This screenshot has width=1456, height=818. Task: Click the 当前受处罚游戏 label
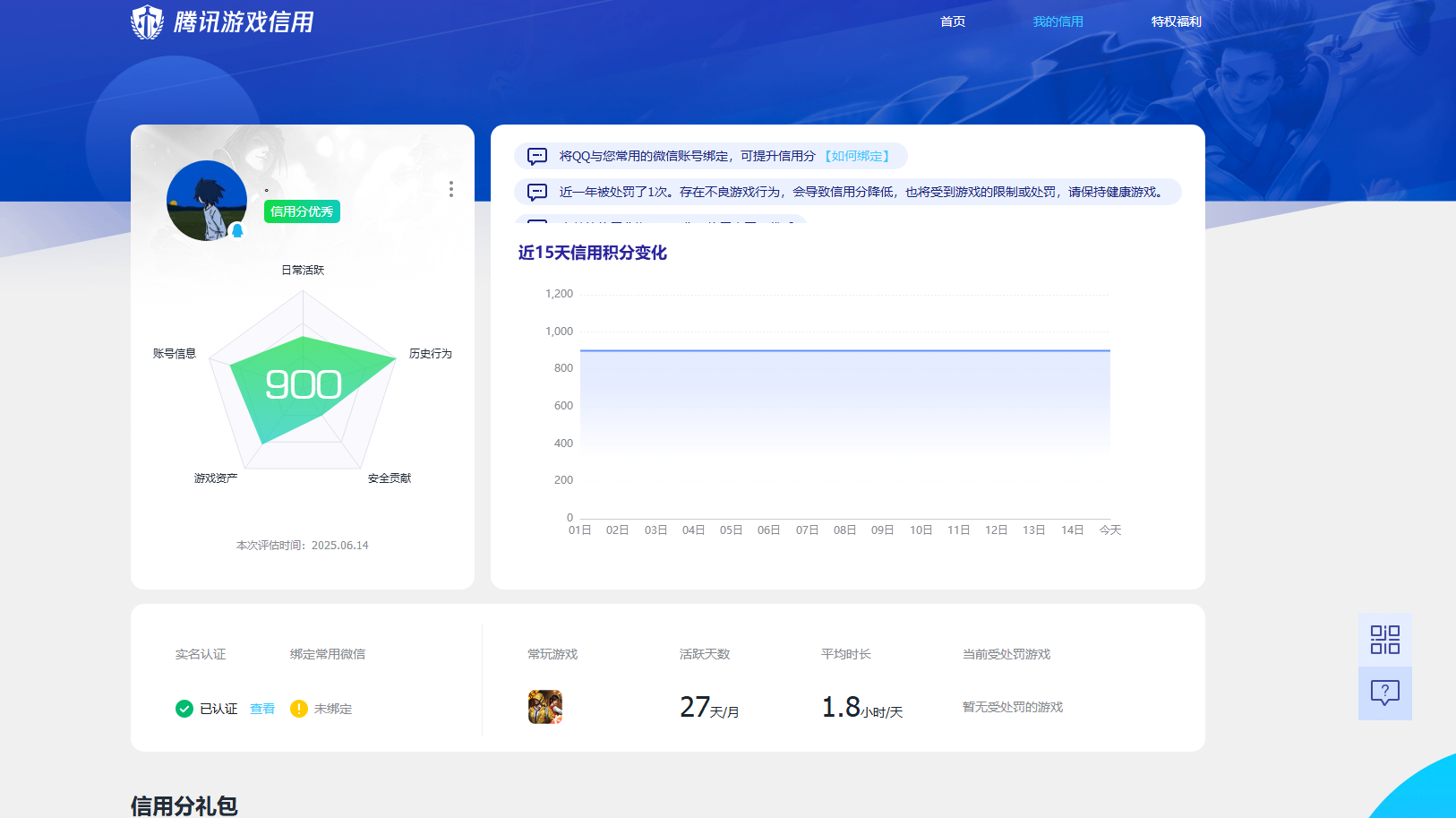tap(1006, 654)
